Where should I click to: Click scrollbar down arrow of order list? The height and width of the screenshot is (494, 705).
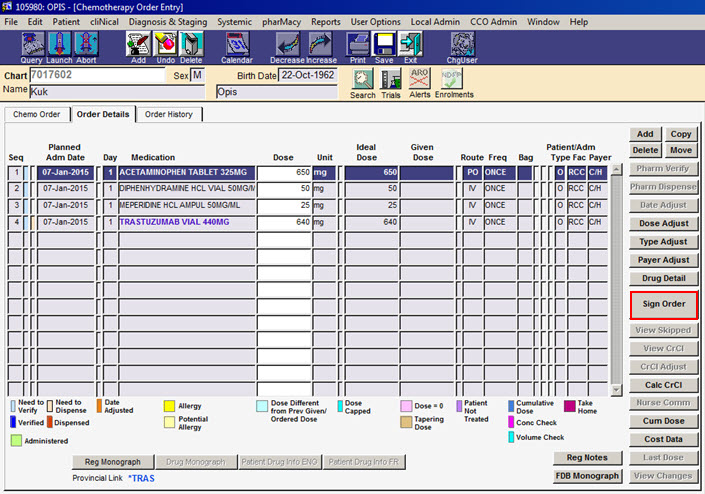pos(617,390)
